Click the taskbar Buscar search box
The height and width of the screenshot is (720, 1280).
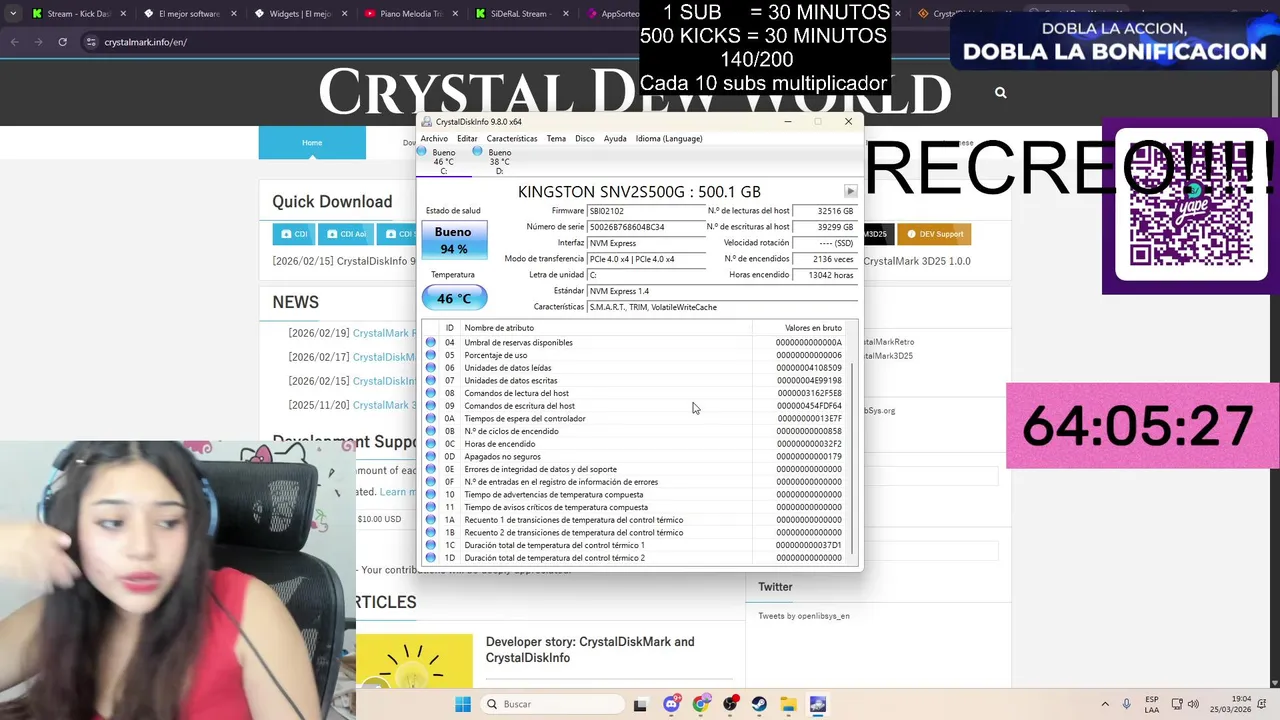[550, 704]
